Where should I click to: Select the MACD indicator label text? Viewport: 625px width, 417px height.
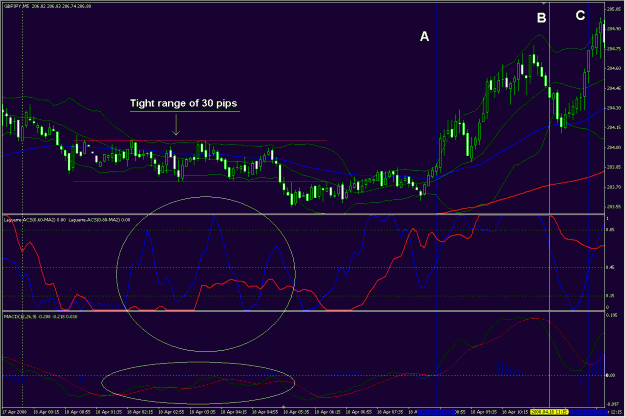(x=41, y=317)
